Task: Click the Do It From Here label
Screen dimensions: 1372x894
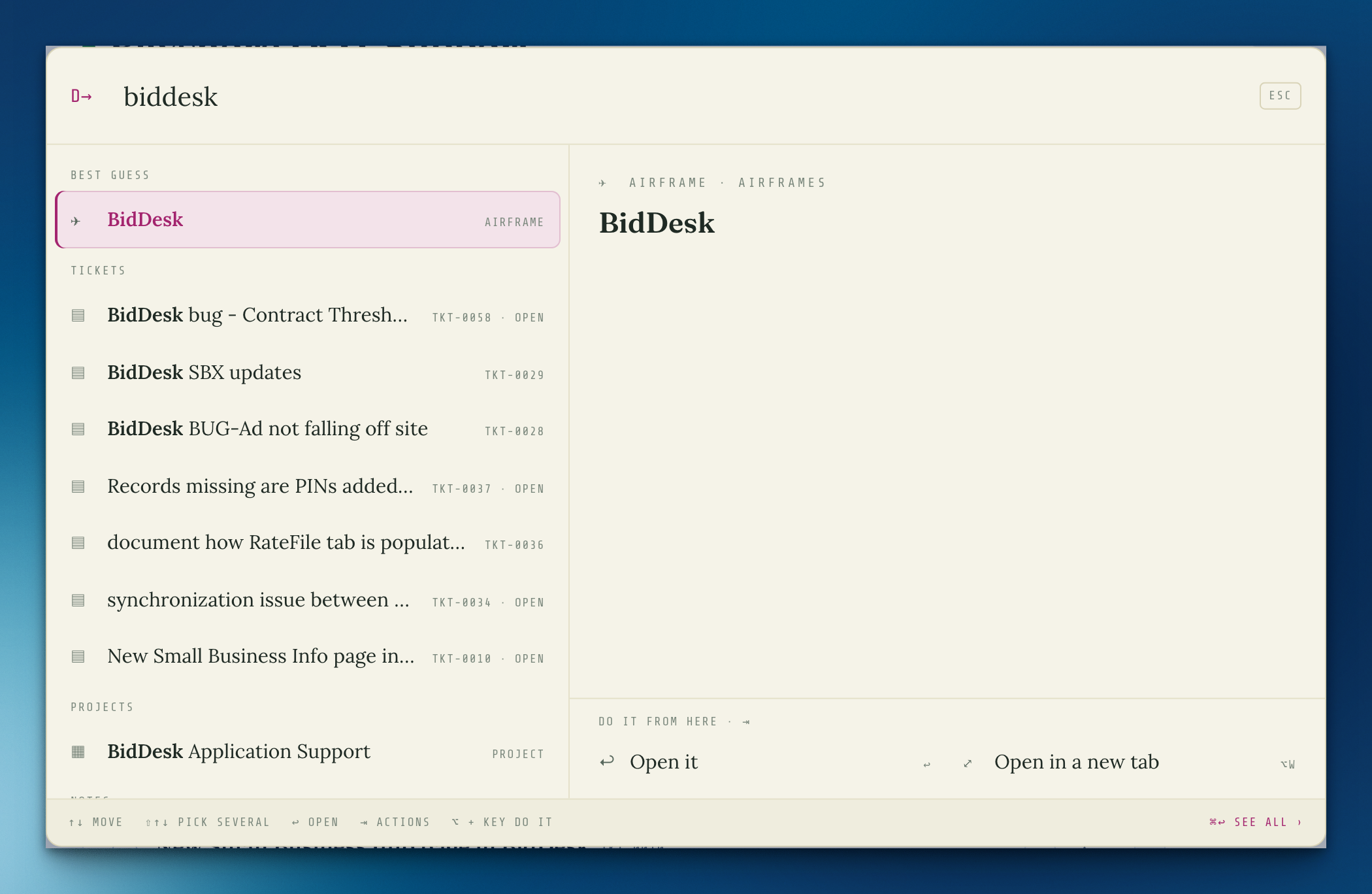Action: pos(658,721)
